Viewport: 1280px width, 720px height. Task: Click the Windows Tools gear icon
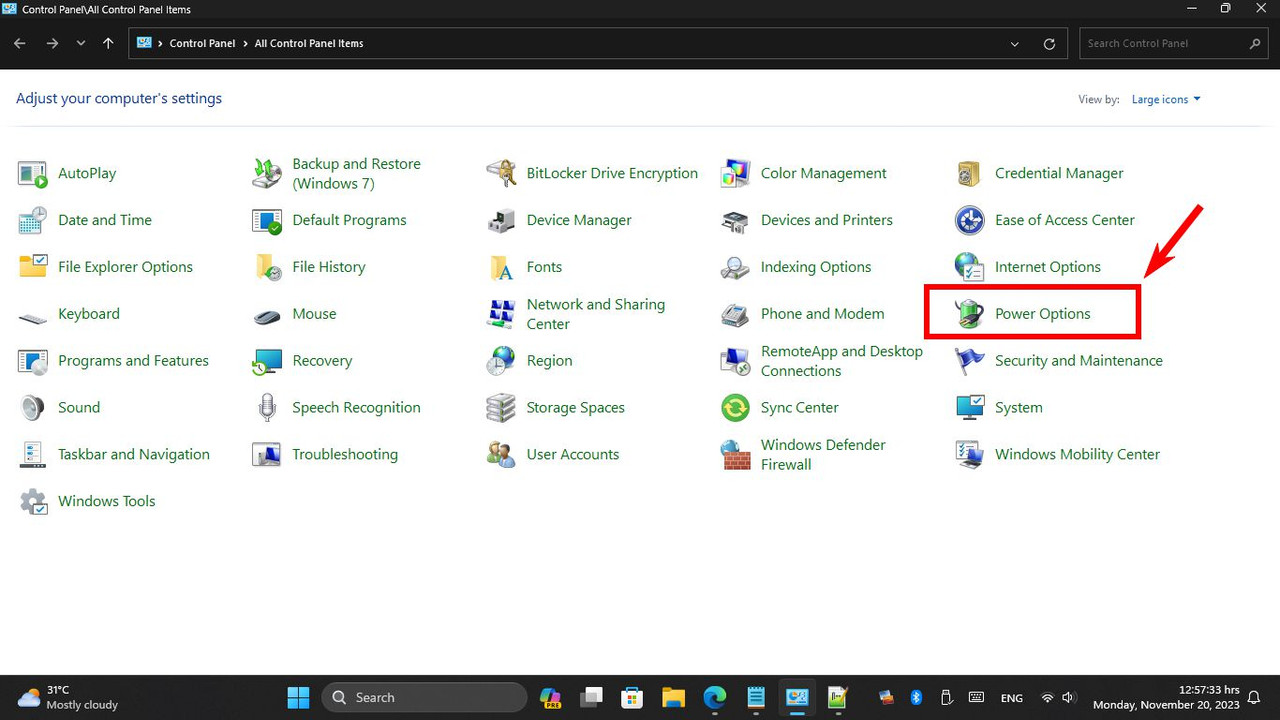[33, 501]
